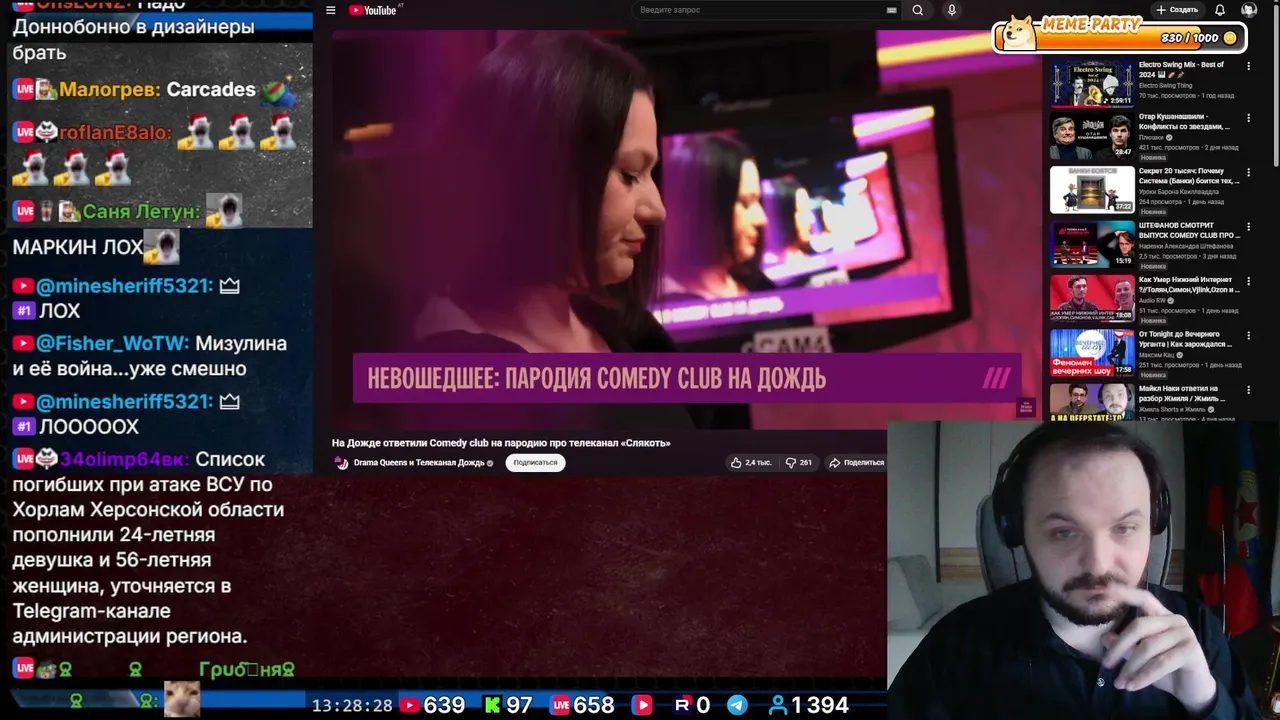1280x720 pixels.
Task: Click the Rutube icon showing 0
Action: pyautogui.click(x=683, y=705)
